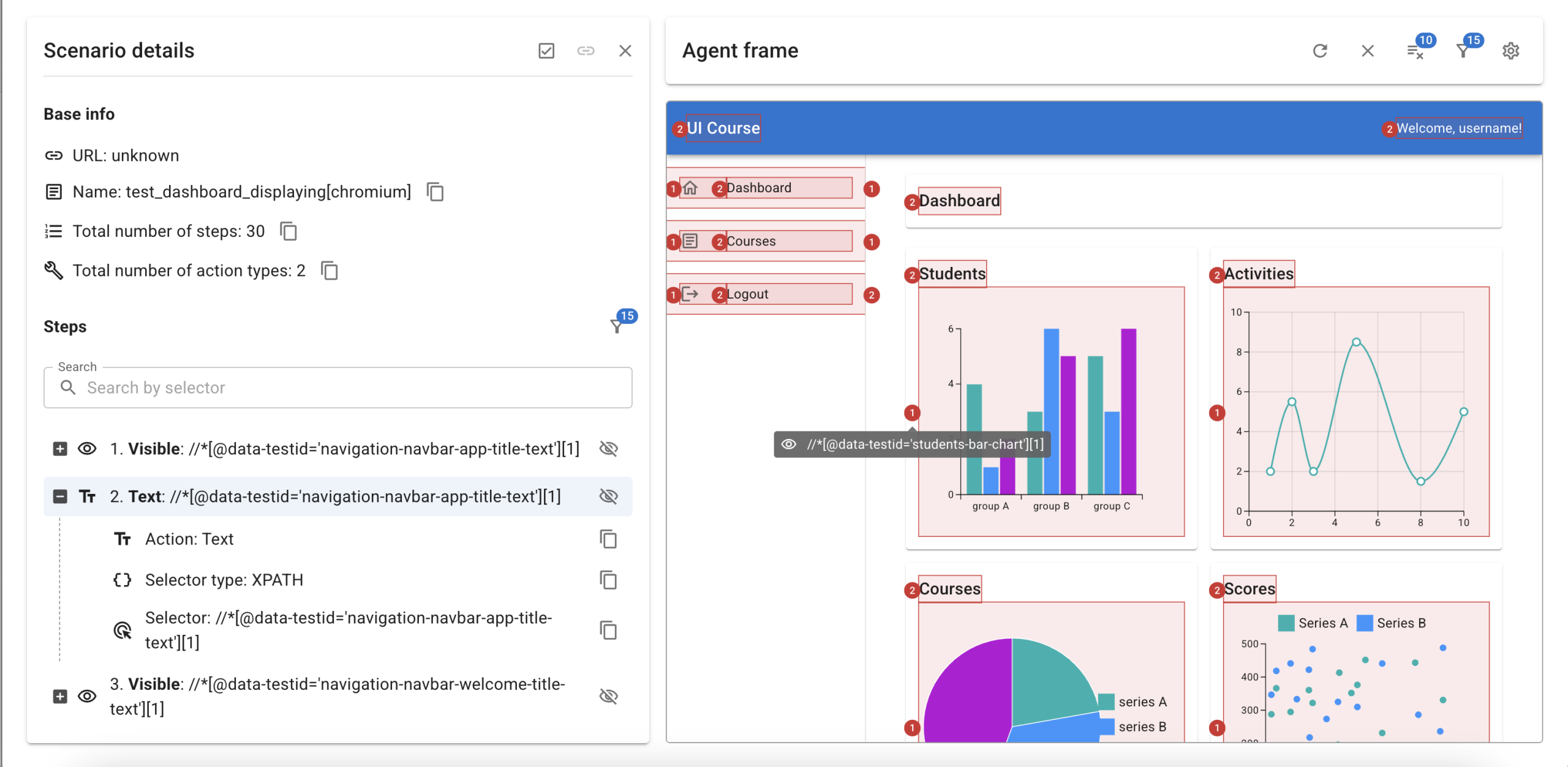Open Agent frame settings gear

coord(1510,51)
